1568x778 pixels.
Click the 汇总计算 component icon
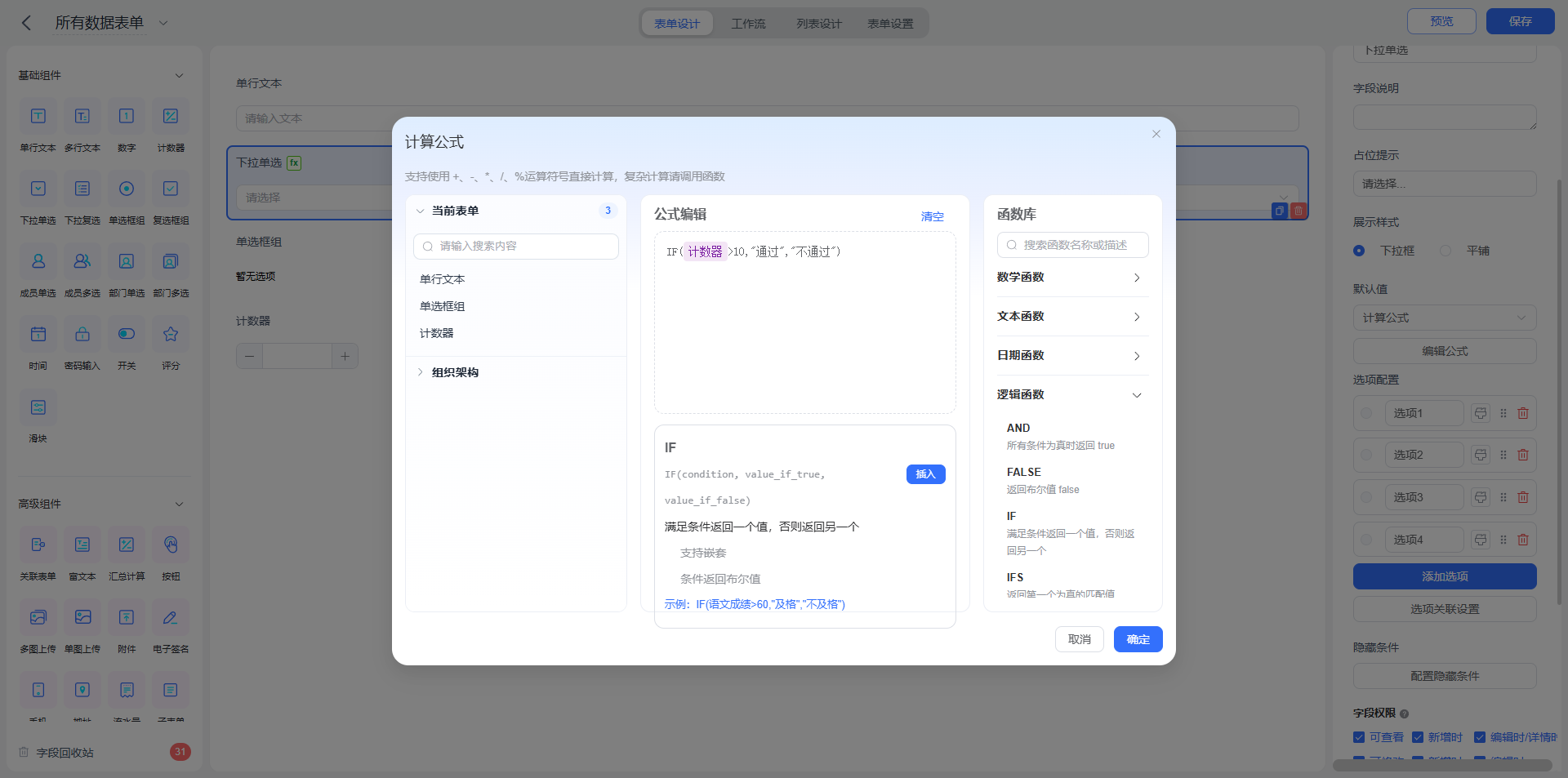pos(127,545)
